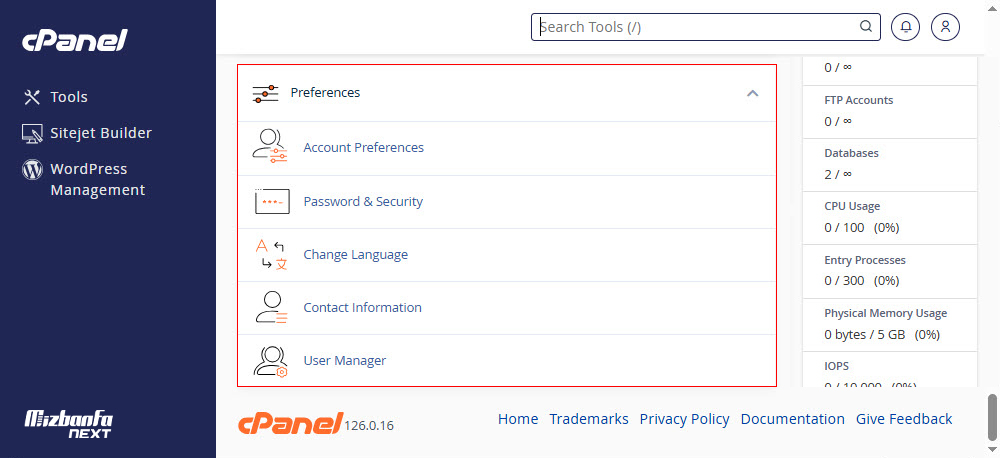Click the 2 / ∞ databases value
The image size is (1000, 458).
point(838,174)
